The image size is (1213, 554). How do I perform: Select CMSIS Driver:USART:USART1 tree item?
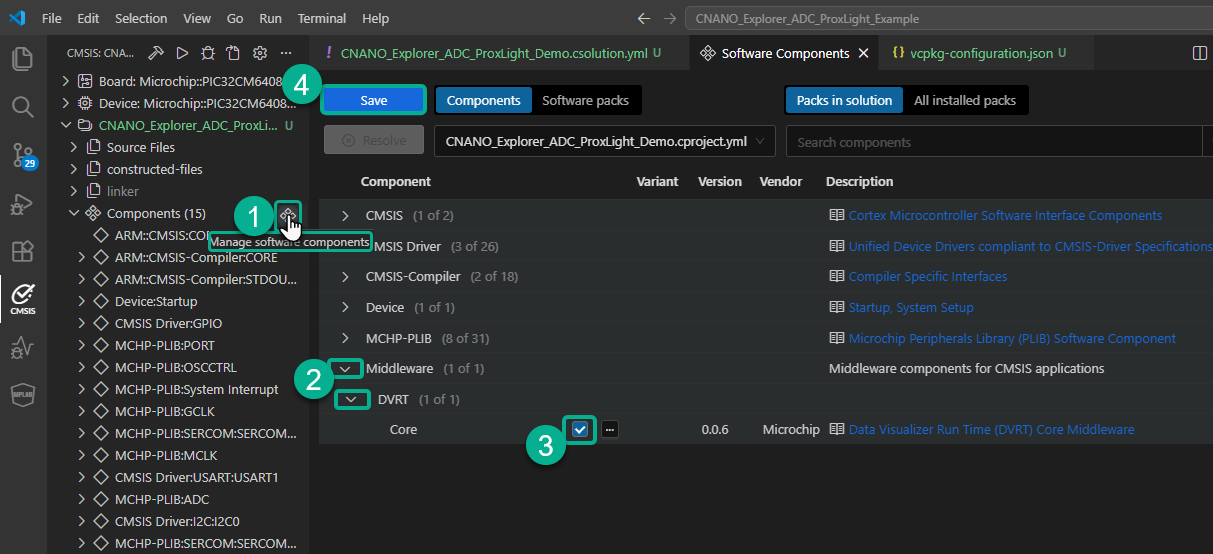coord(196,477)
